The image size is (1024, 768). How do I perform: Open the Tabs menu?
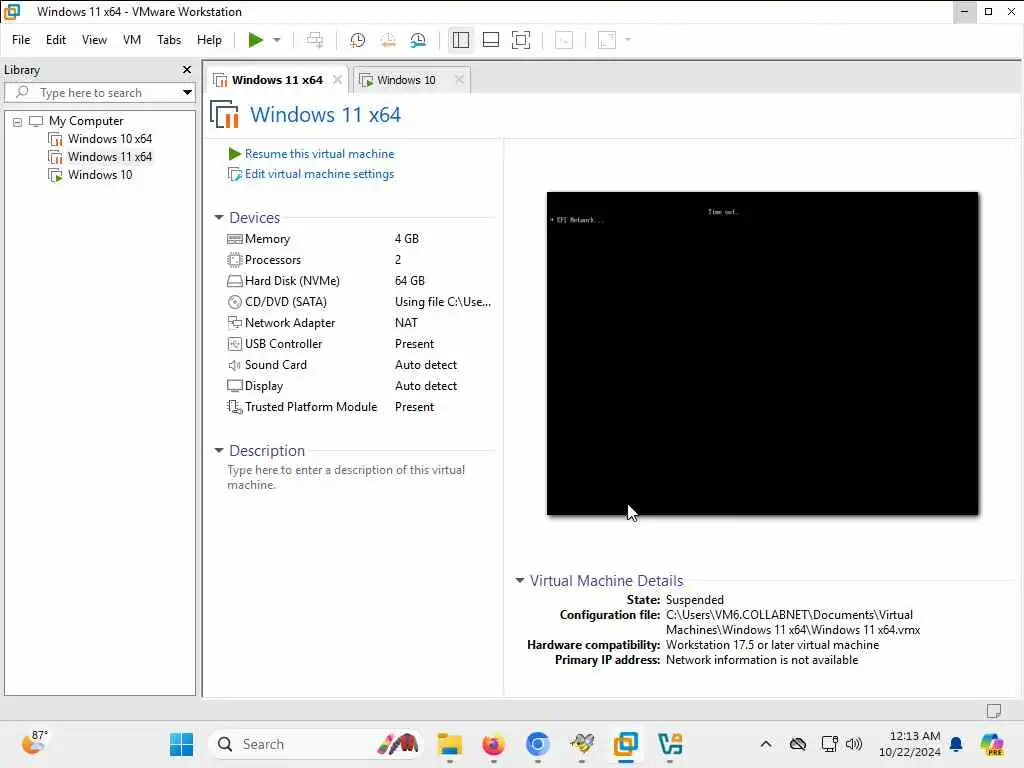(168, 40)
